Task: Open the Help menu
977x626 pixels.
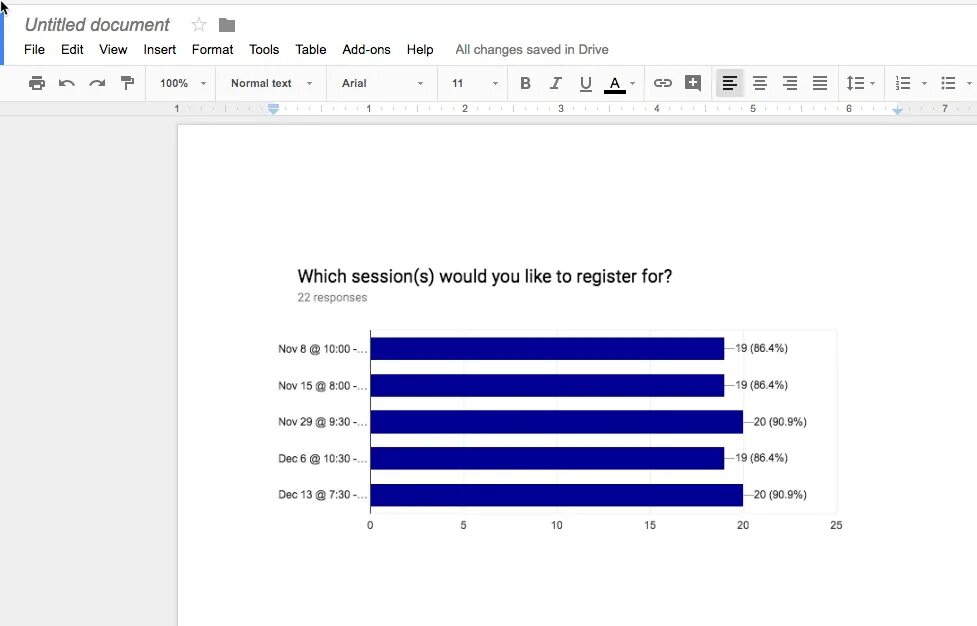Action: (420, 49)
